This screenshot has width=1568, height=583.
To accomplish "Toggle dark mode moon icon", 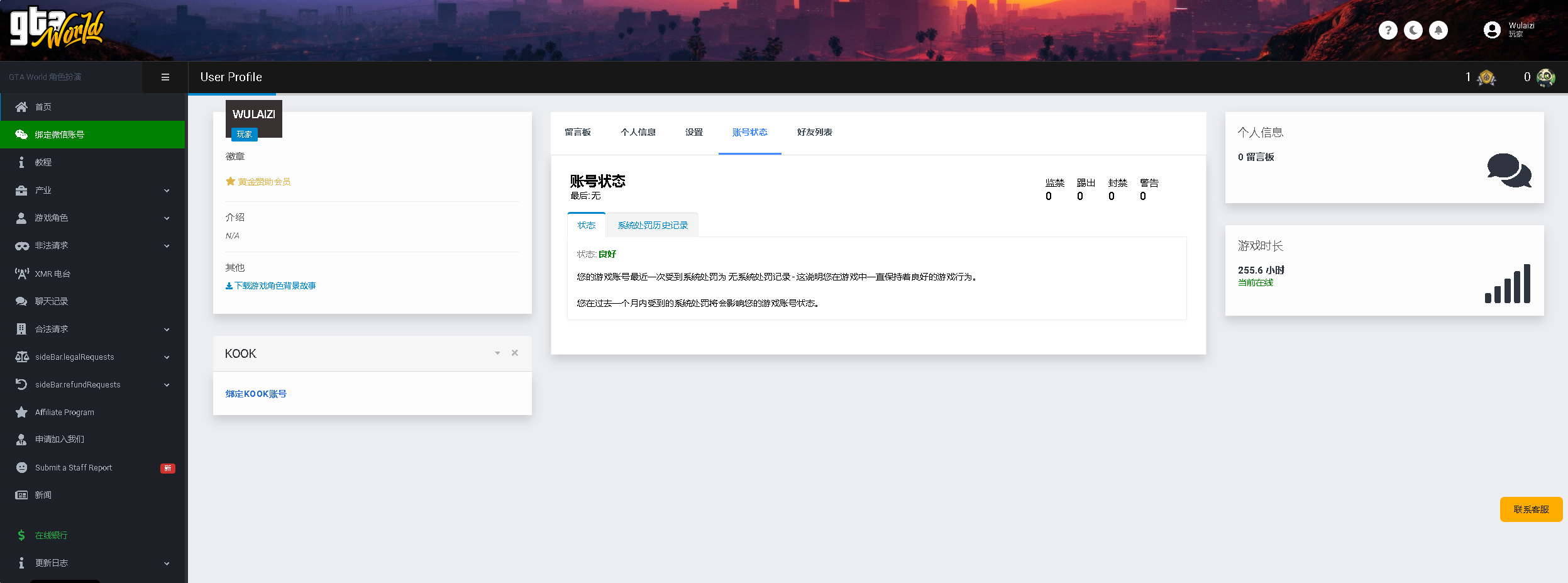I will coord(1413,30).
